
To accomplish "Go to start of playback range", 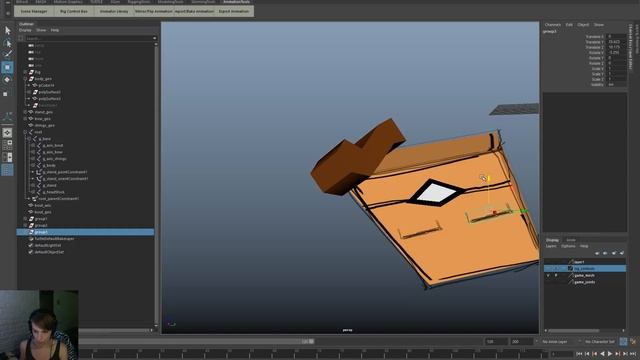I will tap(579, 354).
